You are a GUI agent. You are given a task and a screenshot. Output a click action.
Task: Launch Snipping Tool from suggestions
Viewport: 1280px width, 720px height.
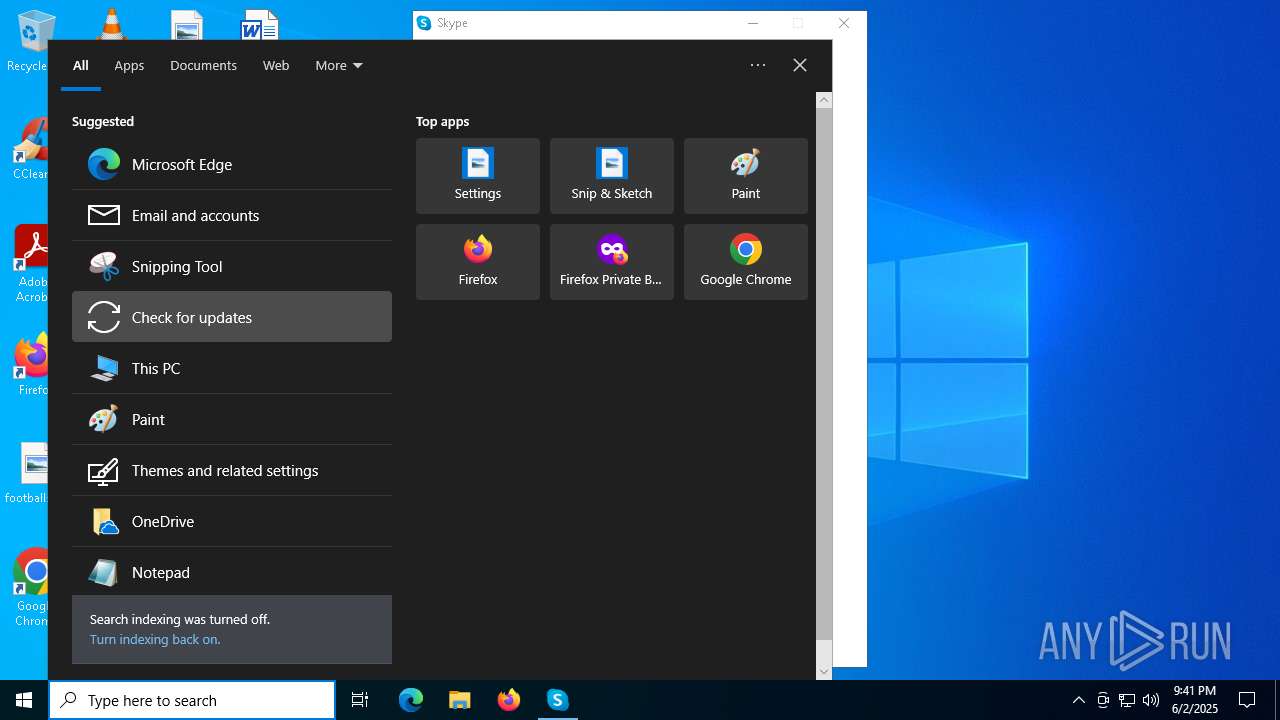[x=232, y=266]
